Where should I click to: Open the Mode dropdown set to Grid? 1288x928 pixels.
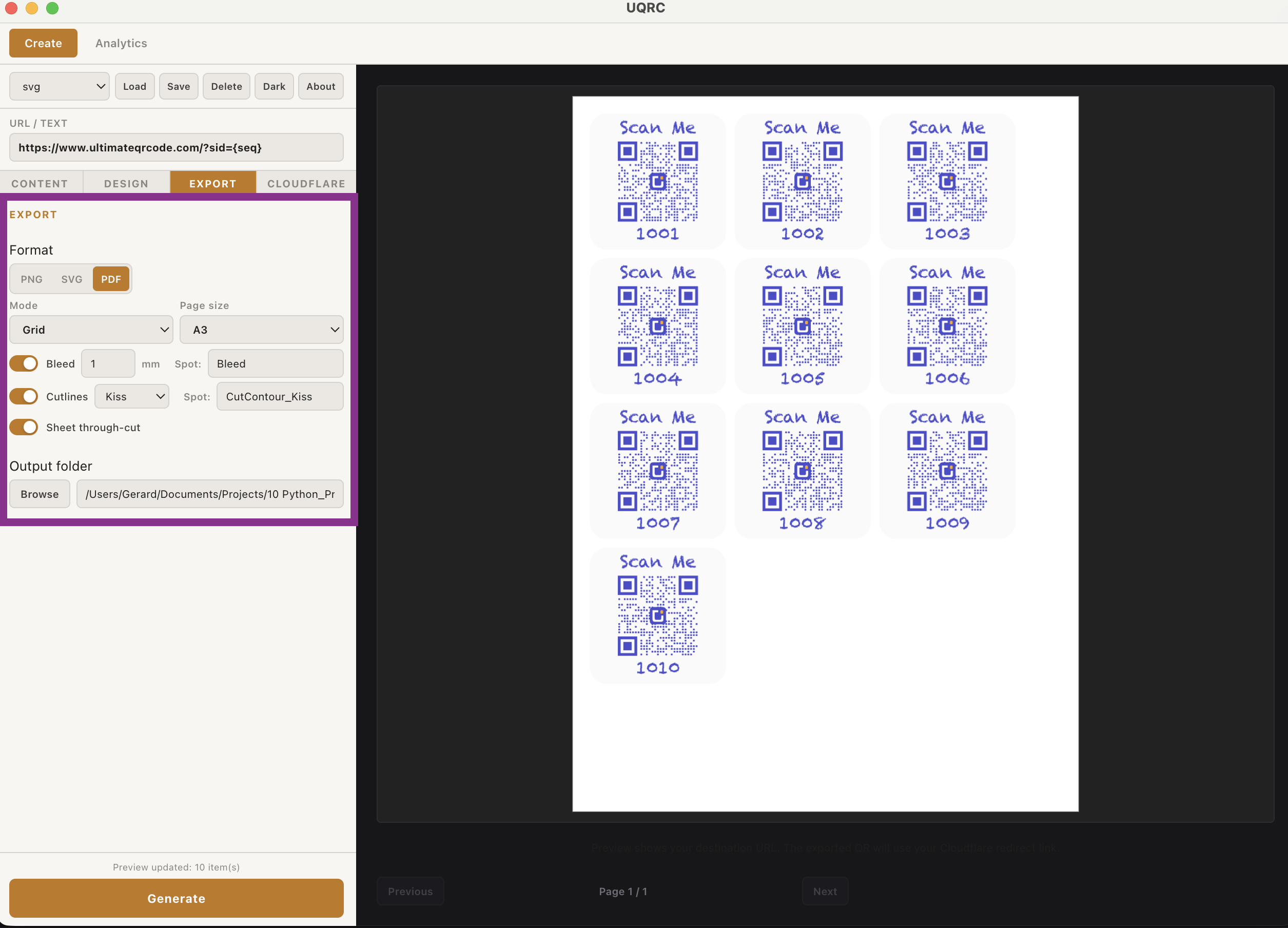[91, 330]
